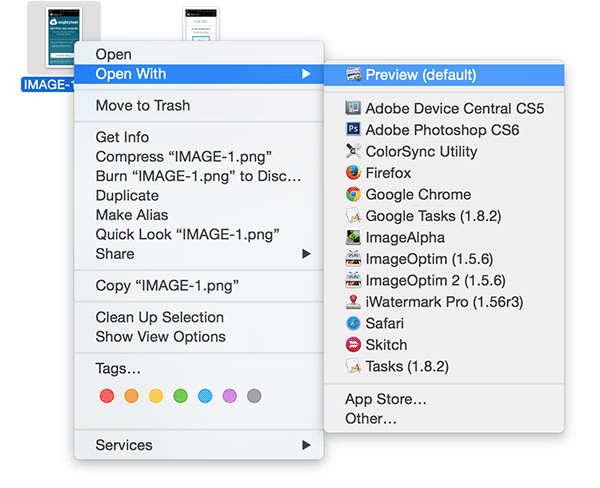Expand the Open With submenu arrow
This screenshot has width=600, height=488.
pos(305,74)
